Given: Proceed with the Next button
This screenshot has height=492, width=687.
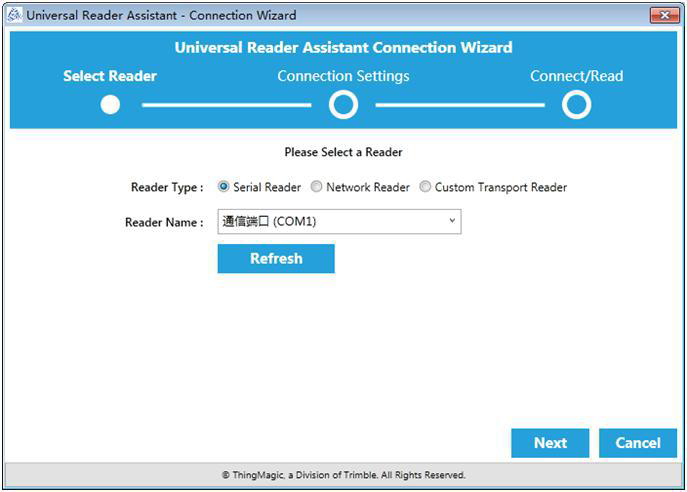Looking at the screenshot, I should coord(550,443).
